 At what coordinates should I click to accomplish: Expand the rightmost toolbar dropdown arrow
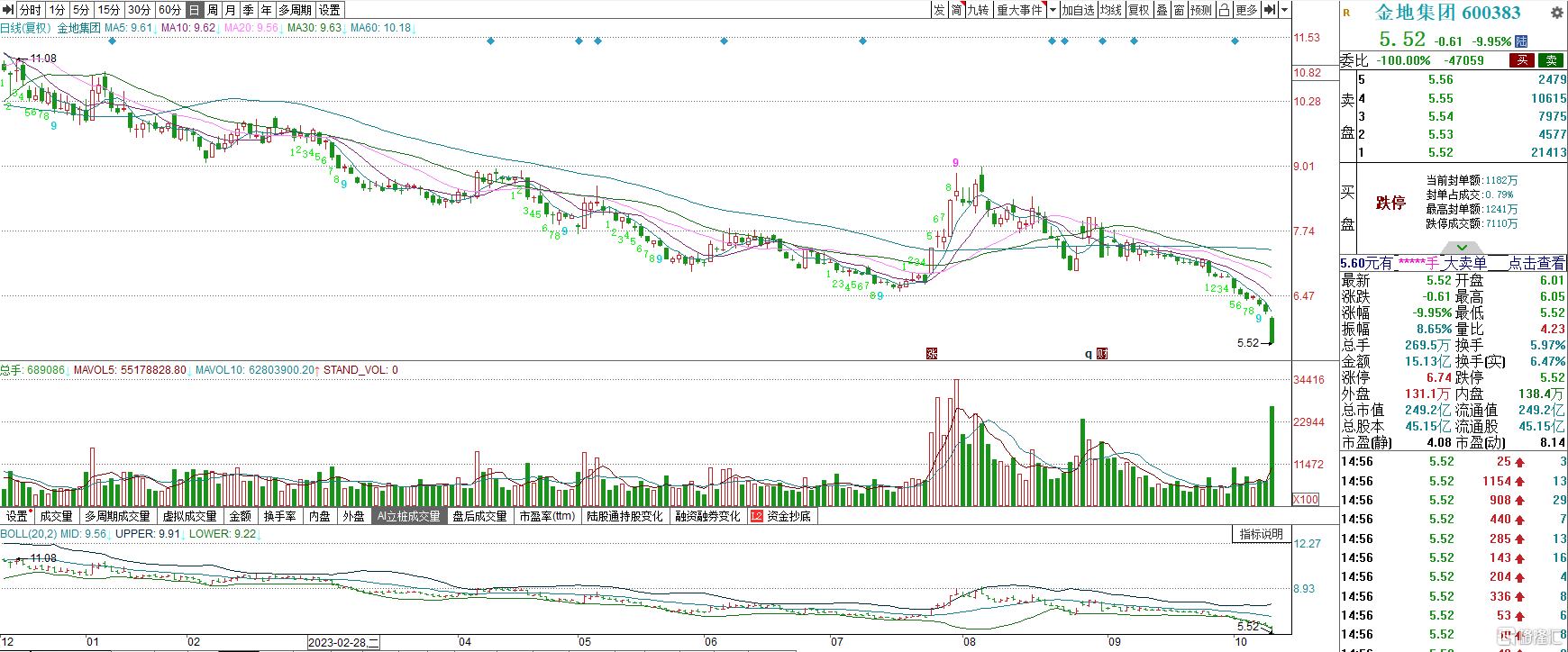[1285, 10]
